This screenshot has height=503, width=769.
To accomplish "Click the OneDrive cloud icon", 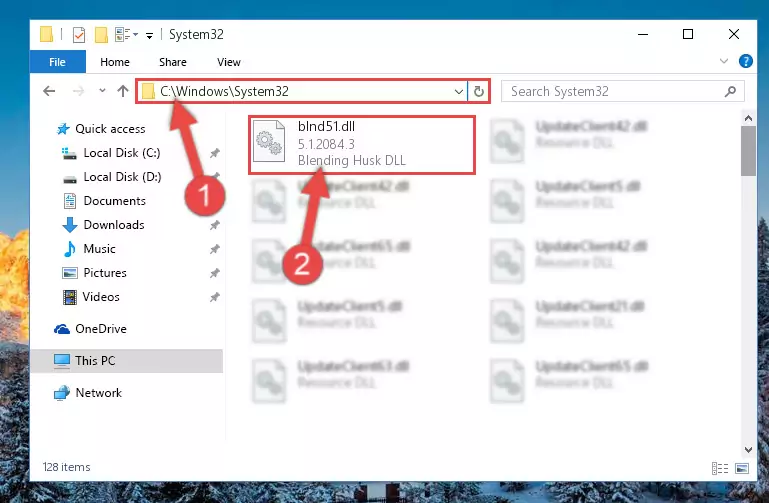I will coord(62,329).
